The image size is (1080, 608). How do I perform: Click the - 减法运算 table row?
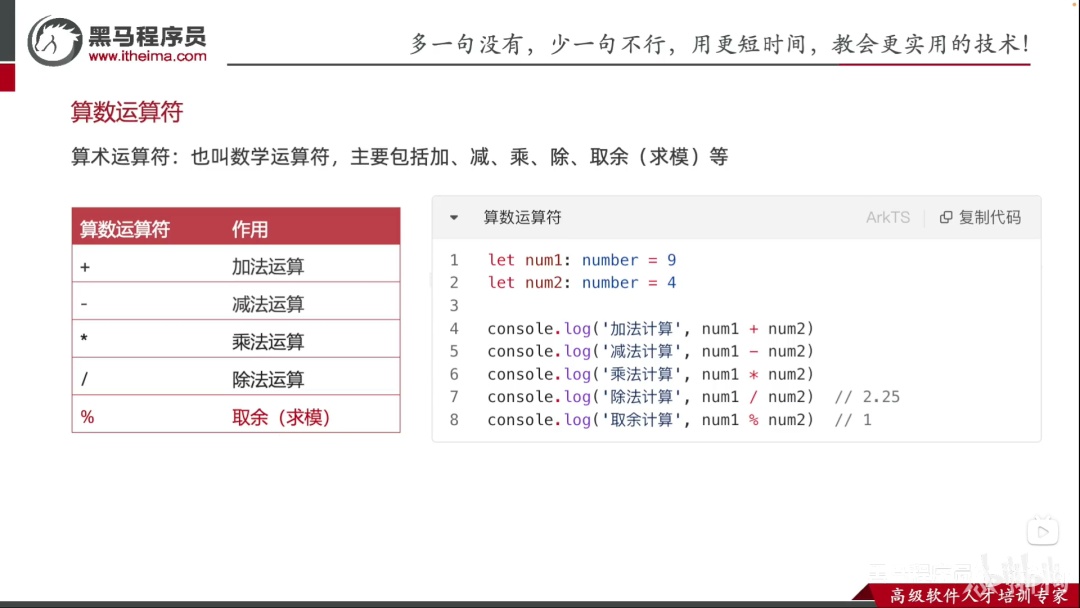236,303
